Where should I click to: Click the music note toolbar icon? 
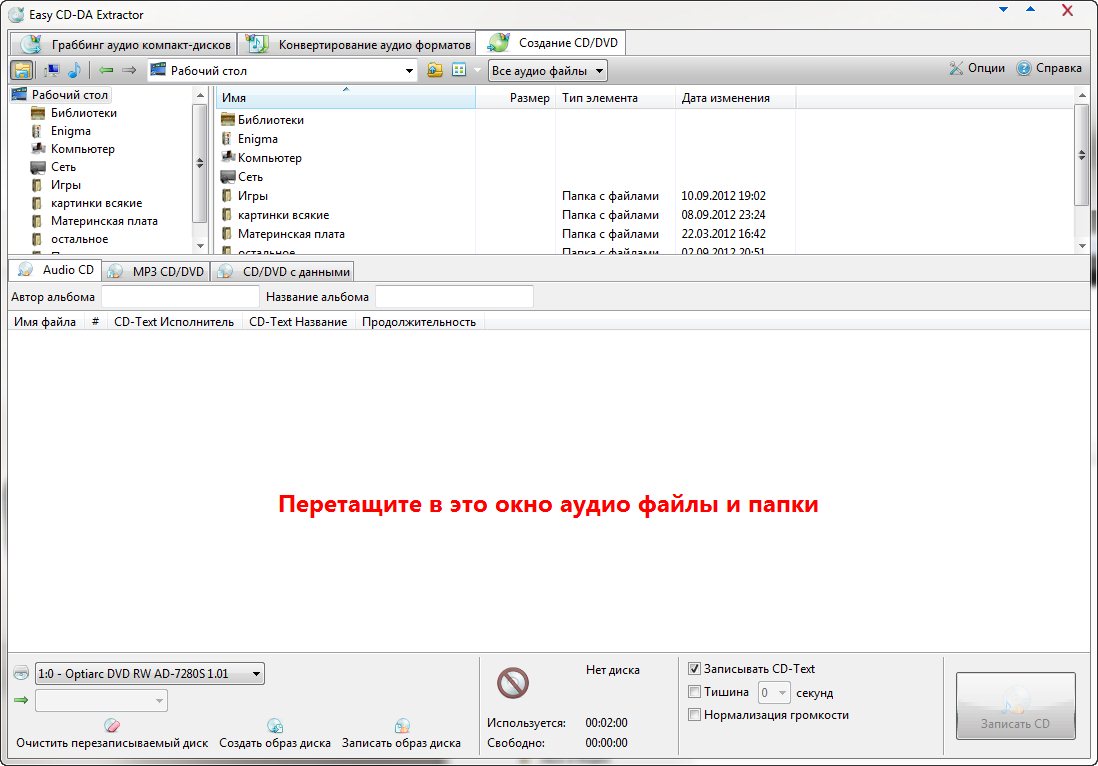(74, 70)
